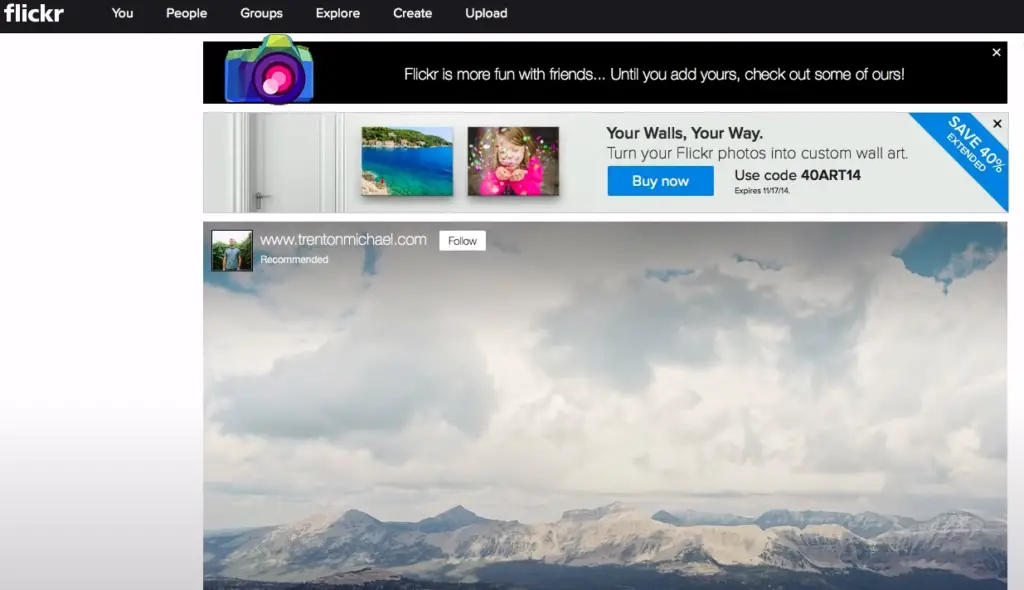This screenshot has height=590, width=1024.
Task: Click the 'Your Walls, Your Way.' headline
Action: 684,133
